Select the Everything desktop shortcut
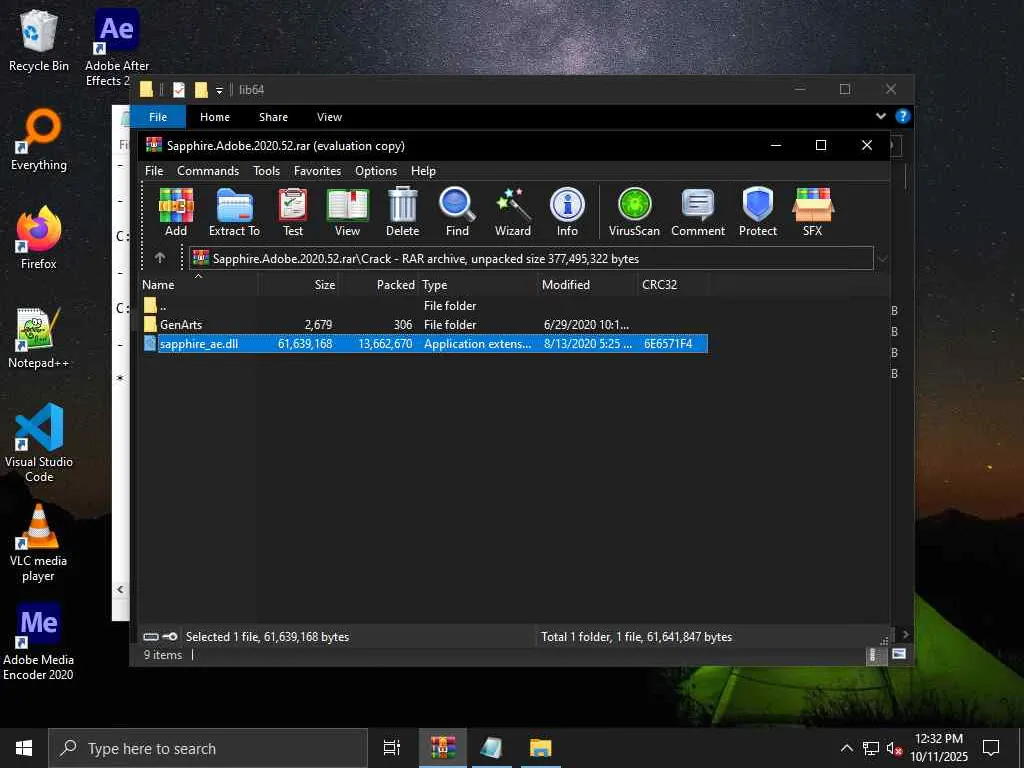1024x768 pixels. [x=39, y=140]
